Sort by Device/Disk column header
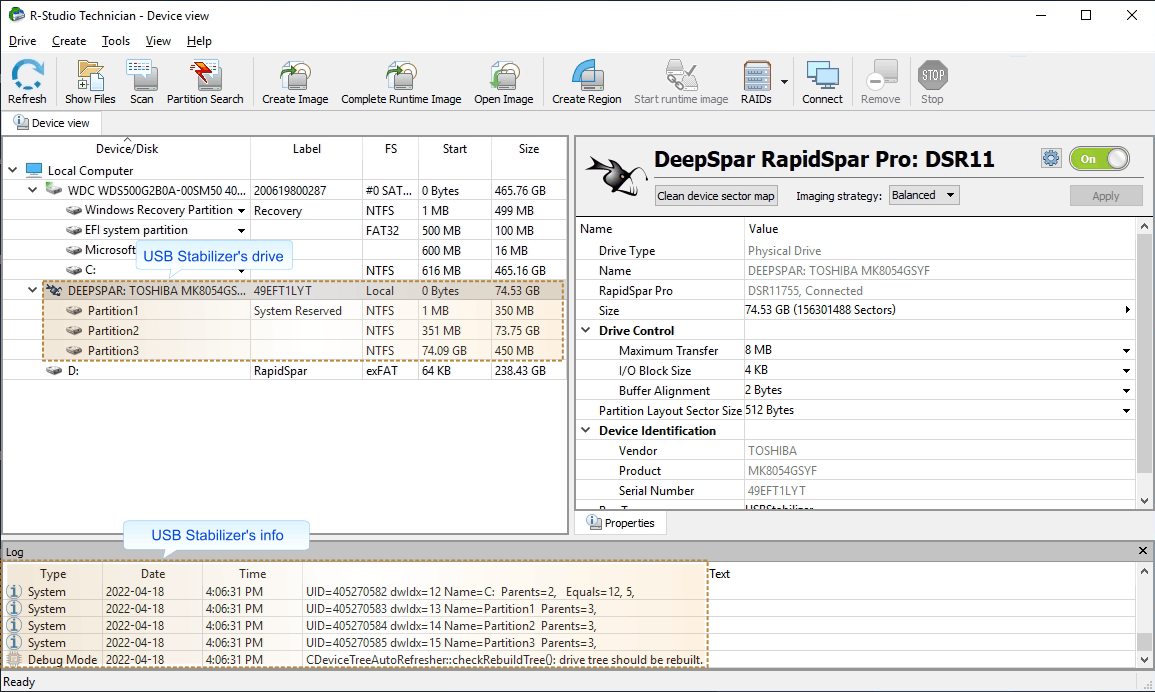The height and width of the screenshot is (692, 1155). tap(127, 149)
